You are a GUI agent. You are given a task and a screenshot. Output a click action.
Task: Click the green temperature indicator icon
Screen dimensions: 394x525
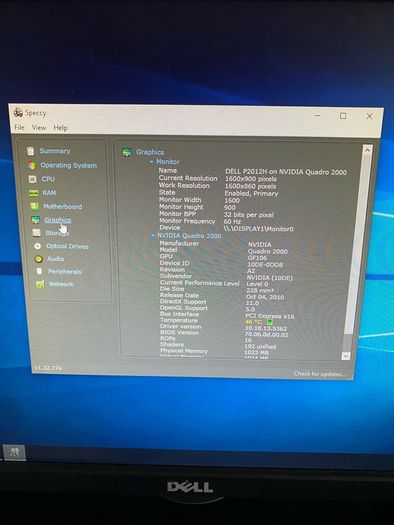(269, 322)
